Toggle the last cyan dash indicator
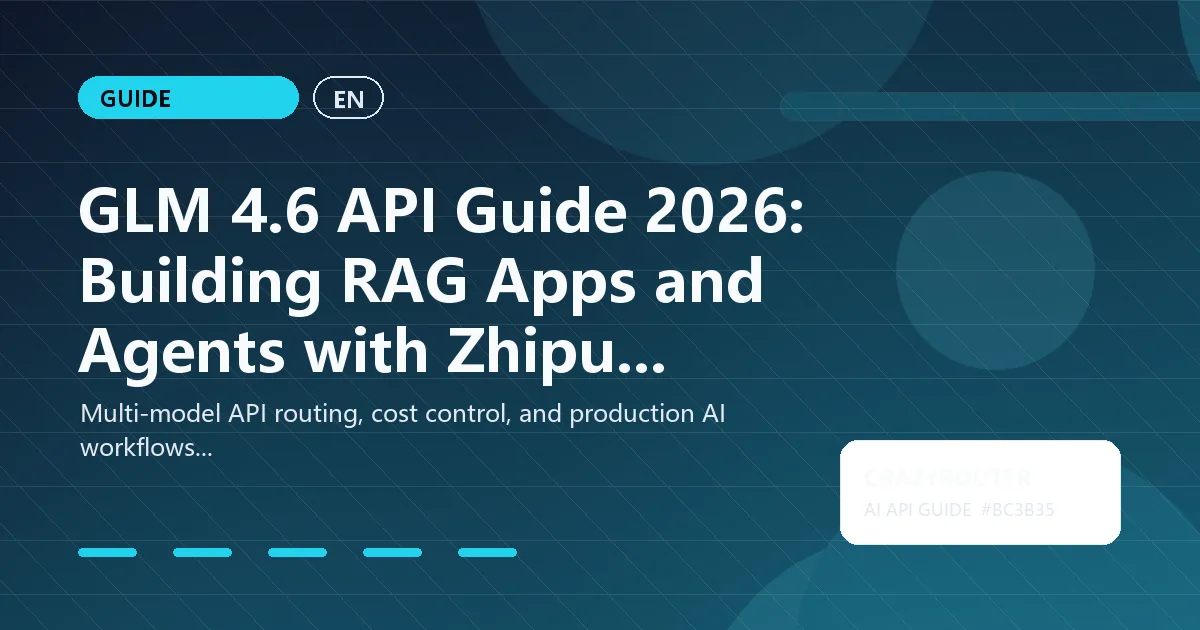 coord(488,552)
